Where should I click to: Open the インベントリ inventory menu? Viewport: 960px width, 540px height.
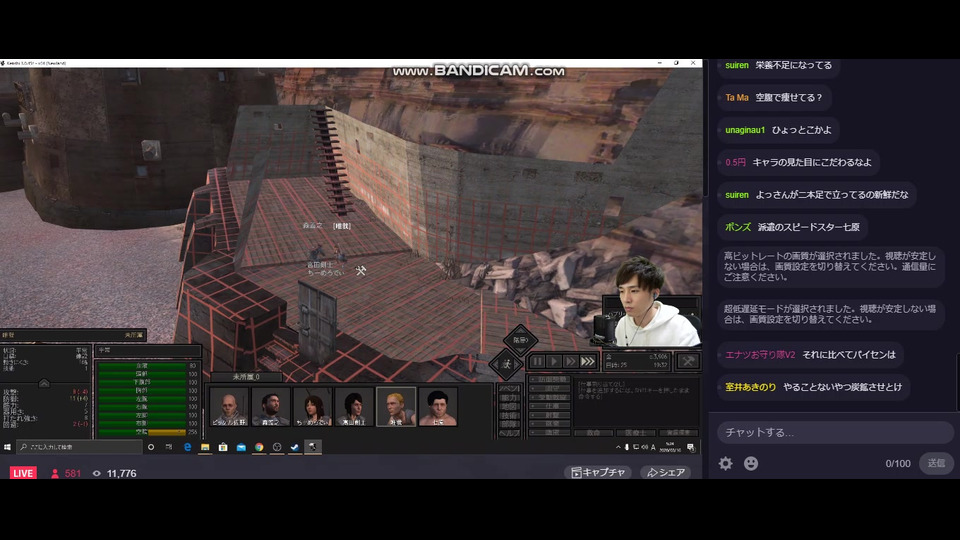click(509, 388)
